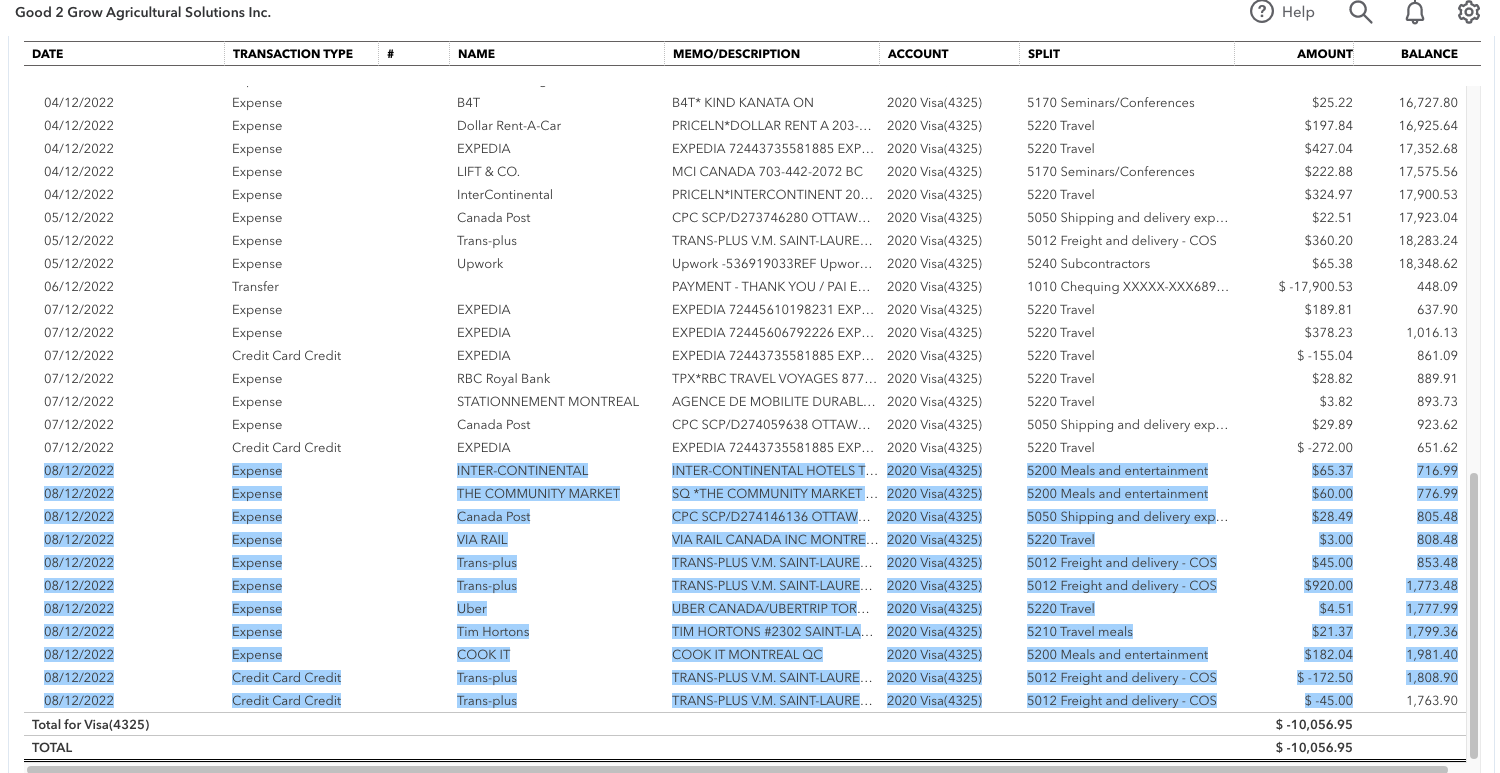Click the ACCOUNT column header
This screenshot has height=773, width=1500.
coord(918,54)
